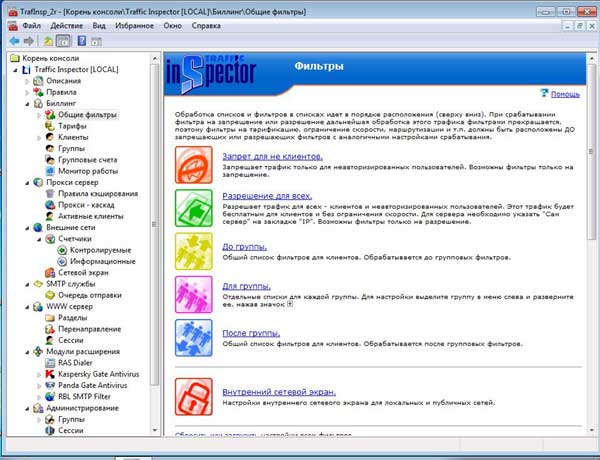Click the blue 'После группы' people icon
Screen dimensions: 600x460
(x=194, y=338)
